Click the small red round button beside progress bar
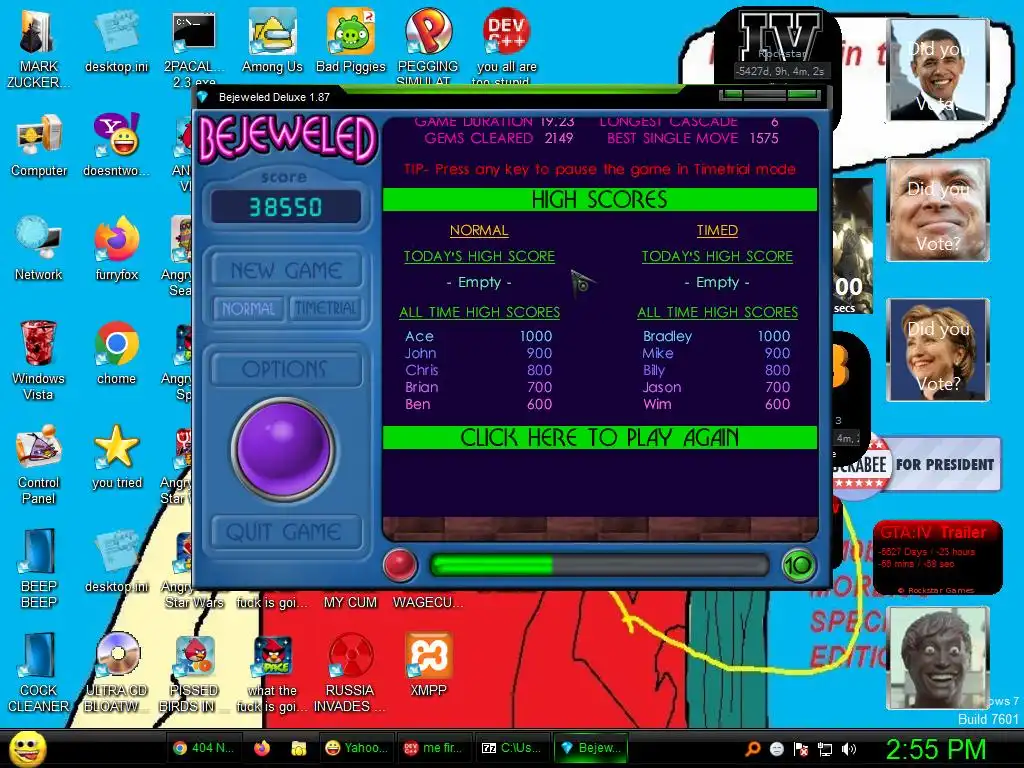 click(400, 565)
